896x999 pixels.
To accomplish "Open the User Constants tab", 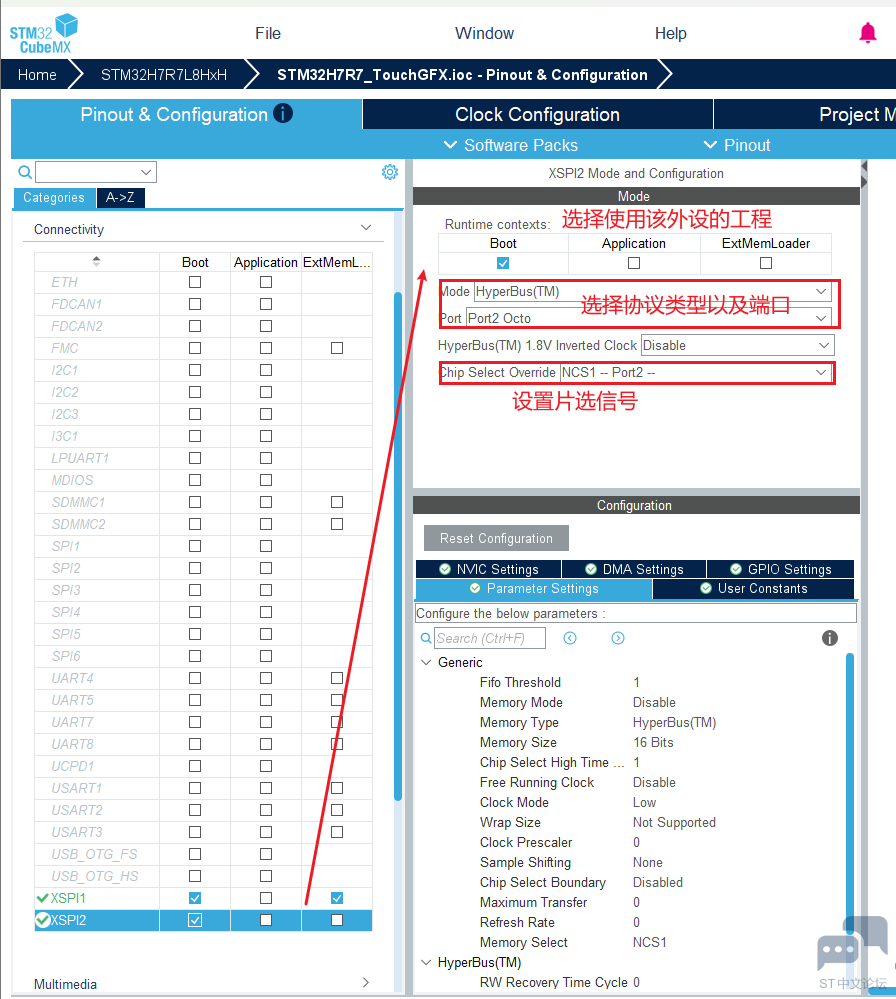I will coord(753,589).
